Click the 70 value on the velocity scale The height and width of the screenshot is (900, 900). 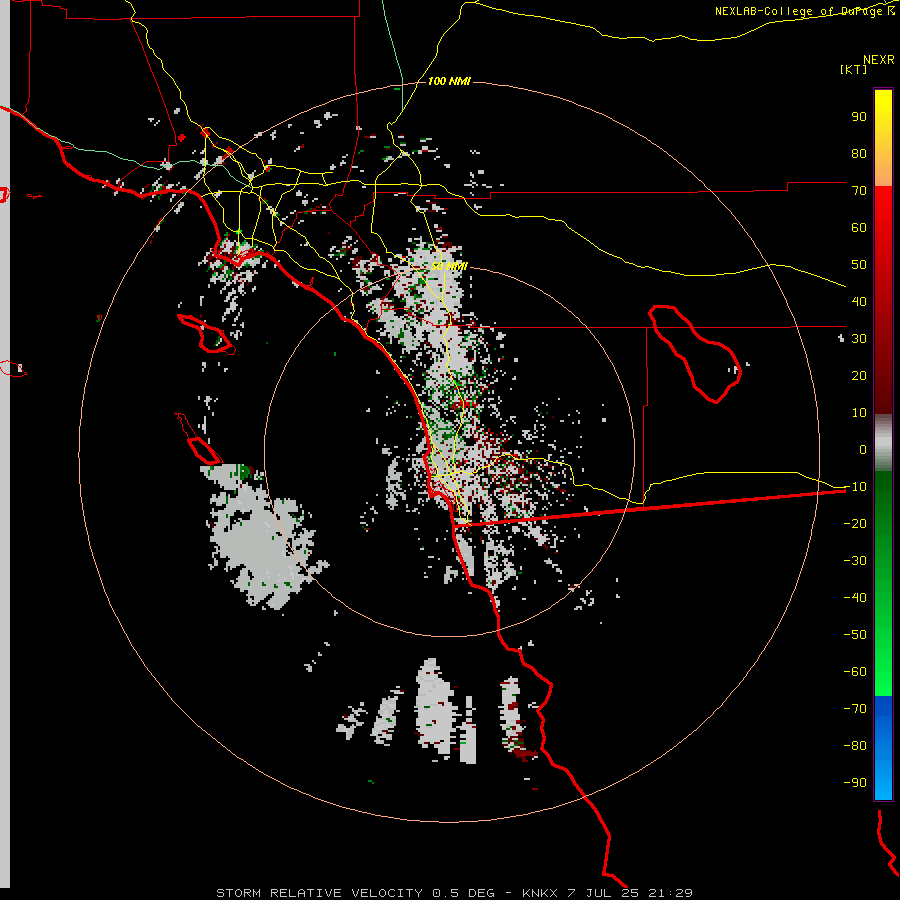tap(859, 191)
